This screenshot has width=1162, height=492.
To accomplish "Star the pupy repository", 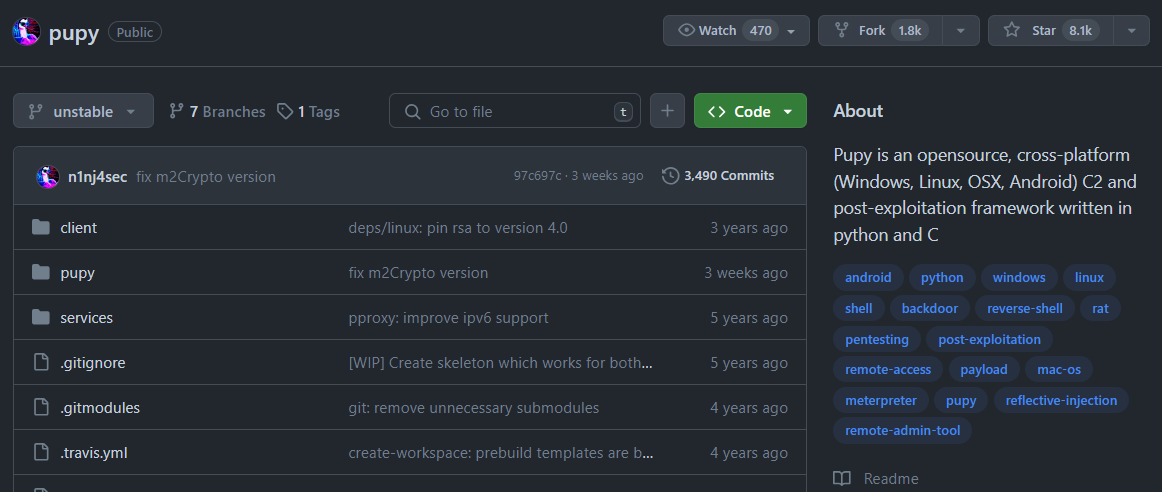I will coord(1044,31).
